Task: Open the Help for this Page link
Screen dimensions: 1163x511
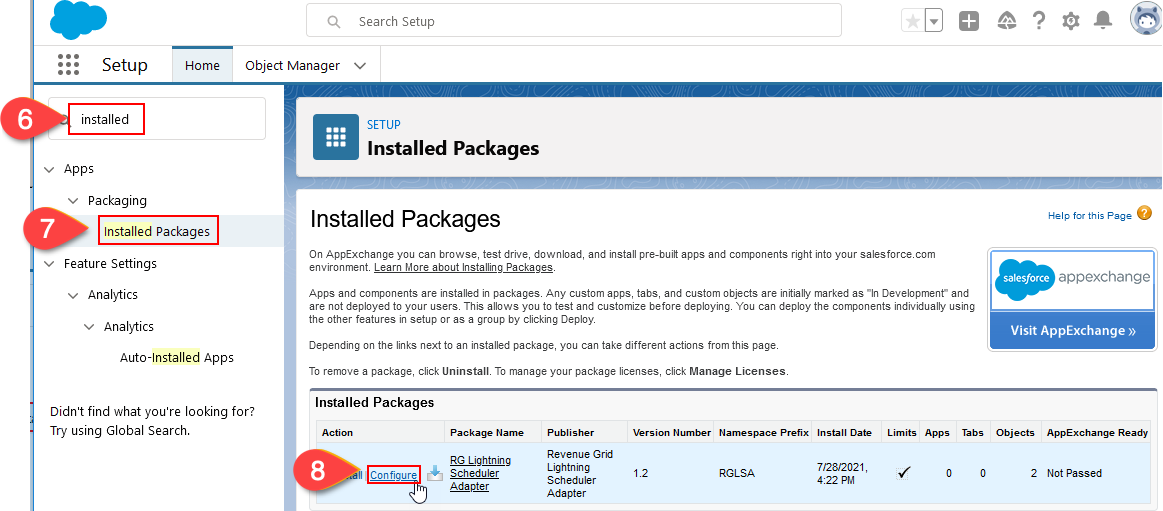Action: (1090, 215)
